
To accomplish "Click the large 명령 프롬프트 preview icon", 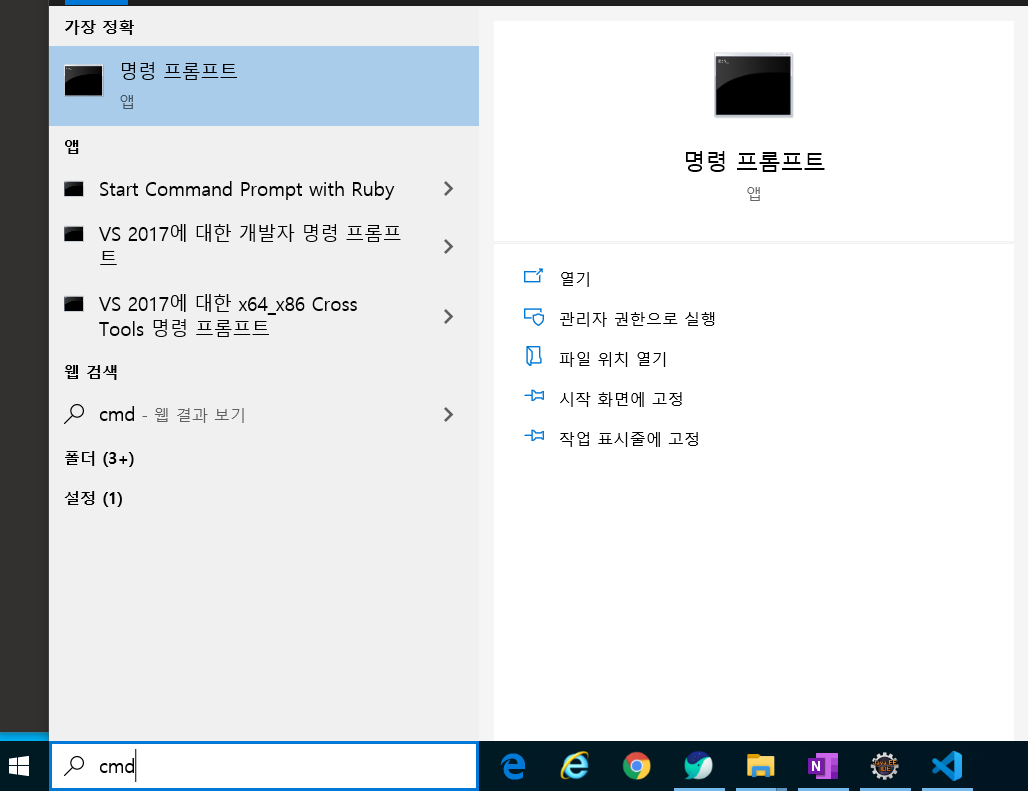I will (753, 85).
